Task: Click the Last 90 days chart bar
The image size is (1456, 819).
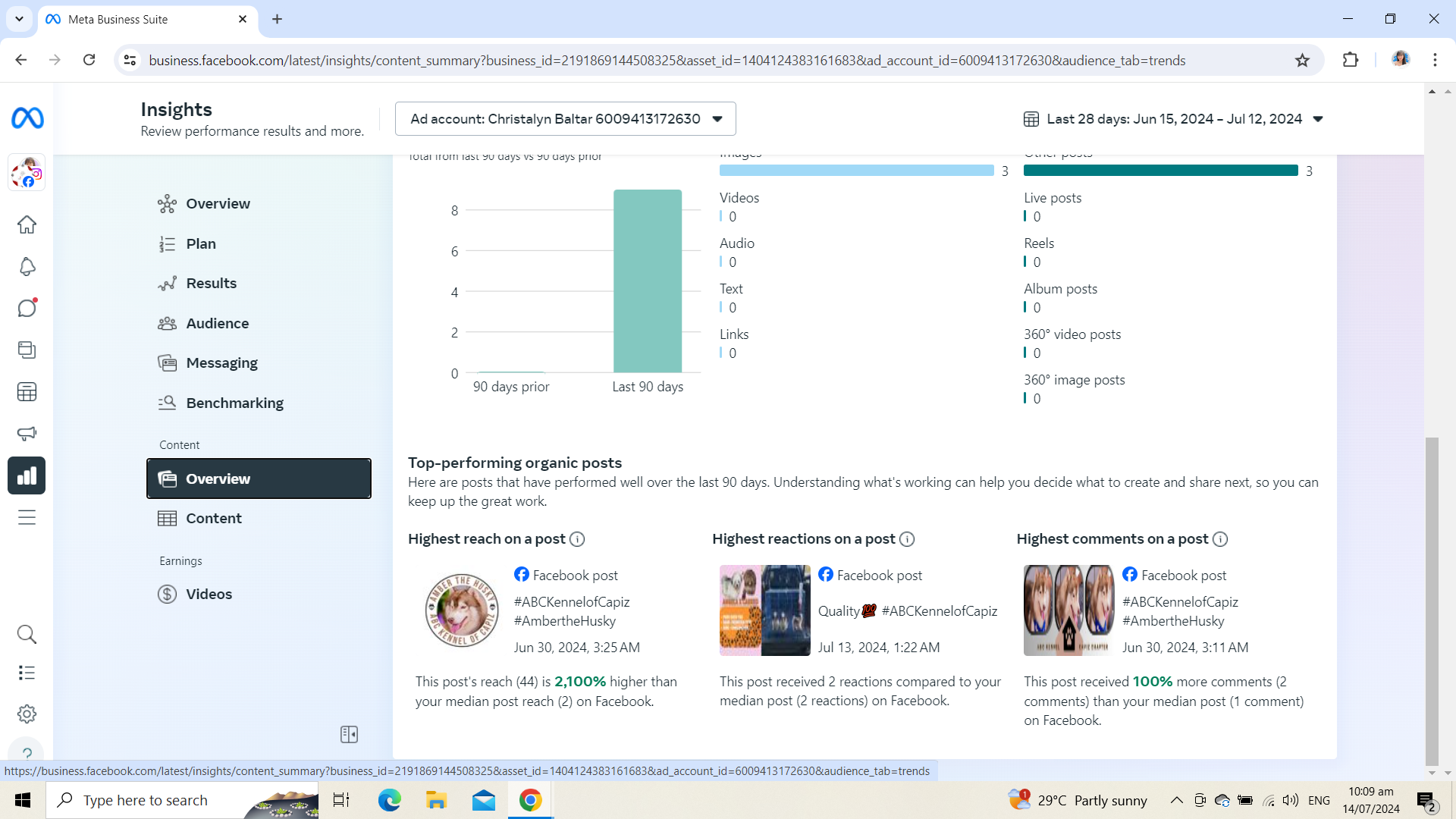Action: coord(648,281)
